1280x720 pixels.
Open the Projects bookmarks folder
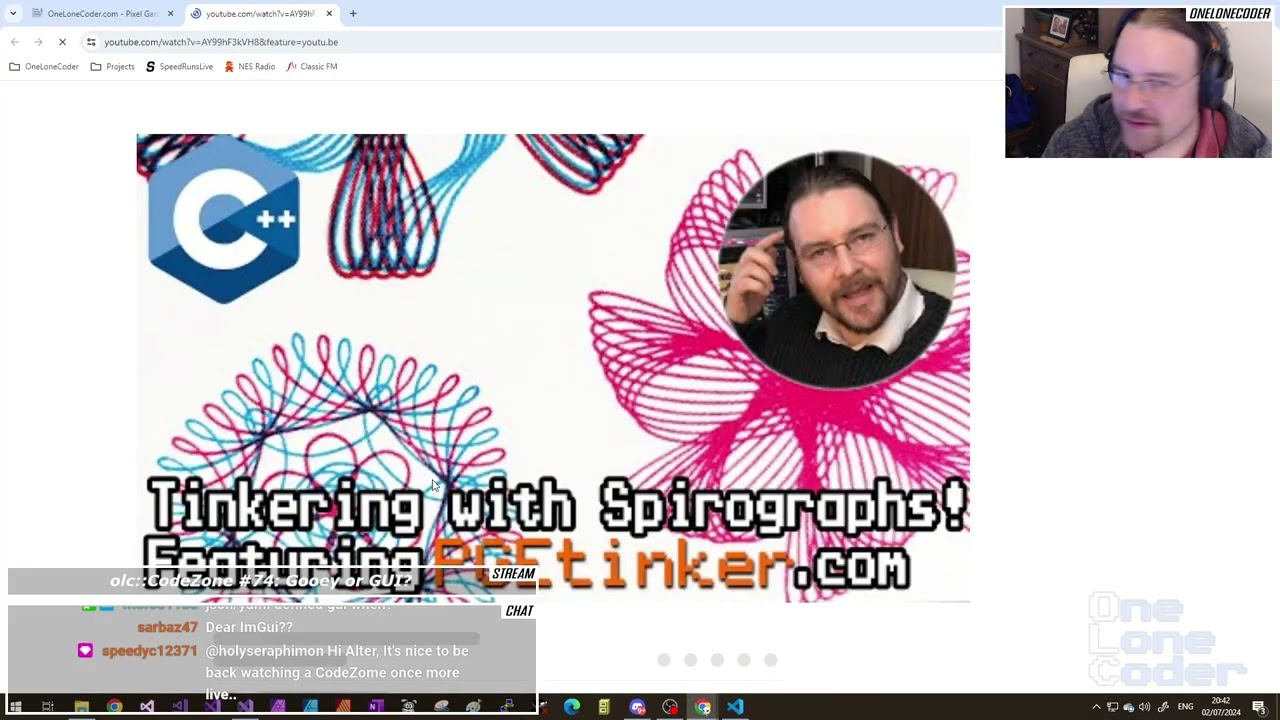(112, 67)
